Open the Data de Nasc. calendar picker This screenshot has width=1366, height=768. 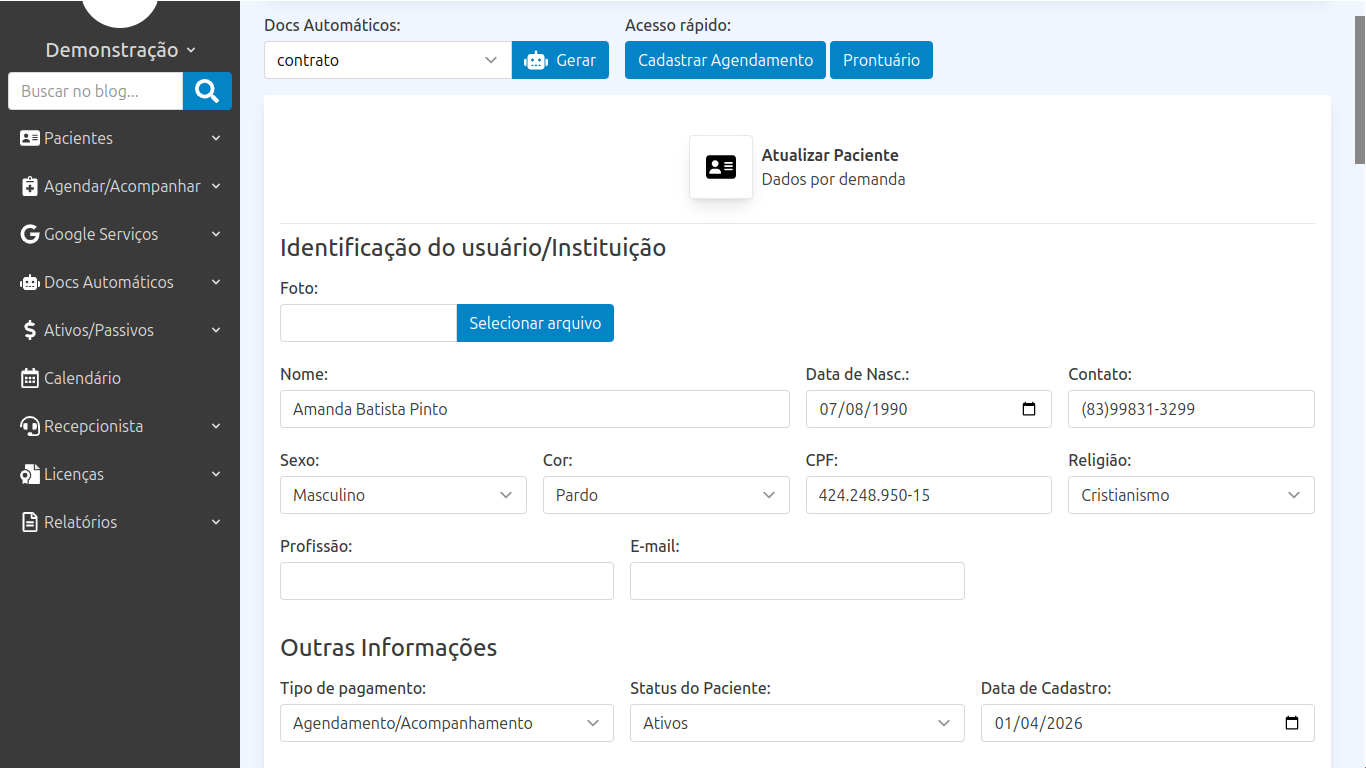1029,409
